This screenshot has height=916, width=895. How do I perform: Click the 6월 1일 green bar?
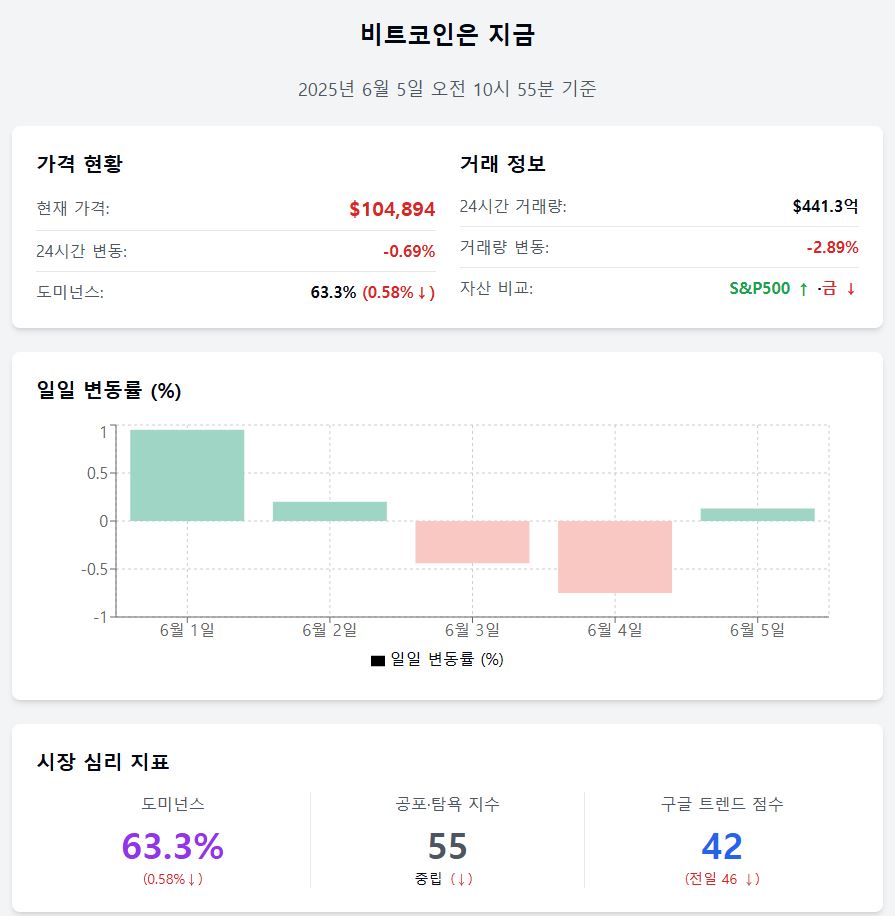[x=187, y=475]
